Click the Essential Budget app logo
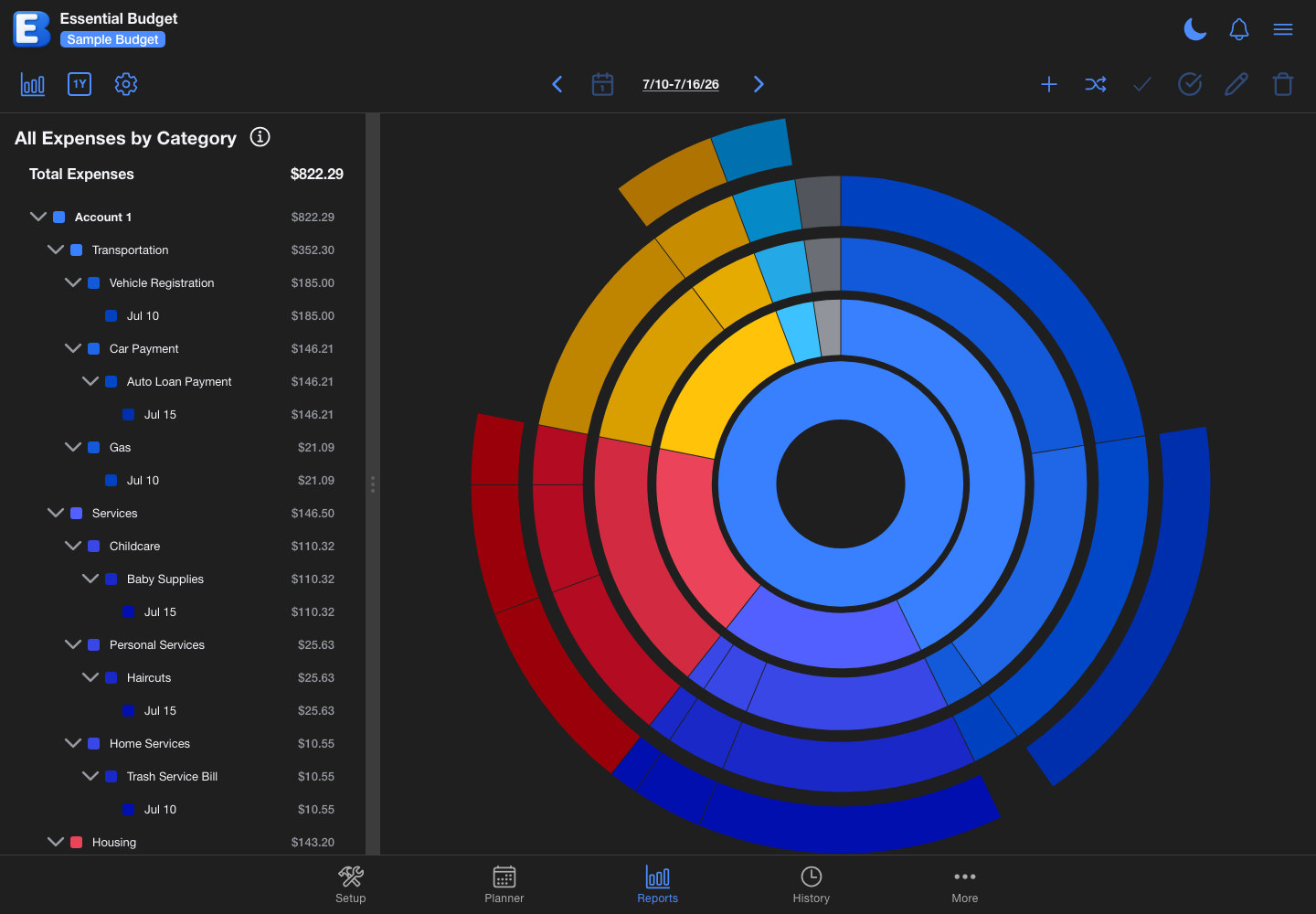The width and height of the screenshot is (1316, 914). coord(32,29)
